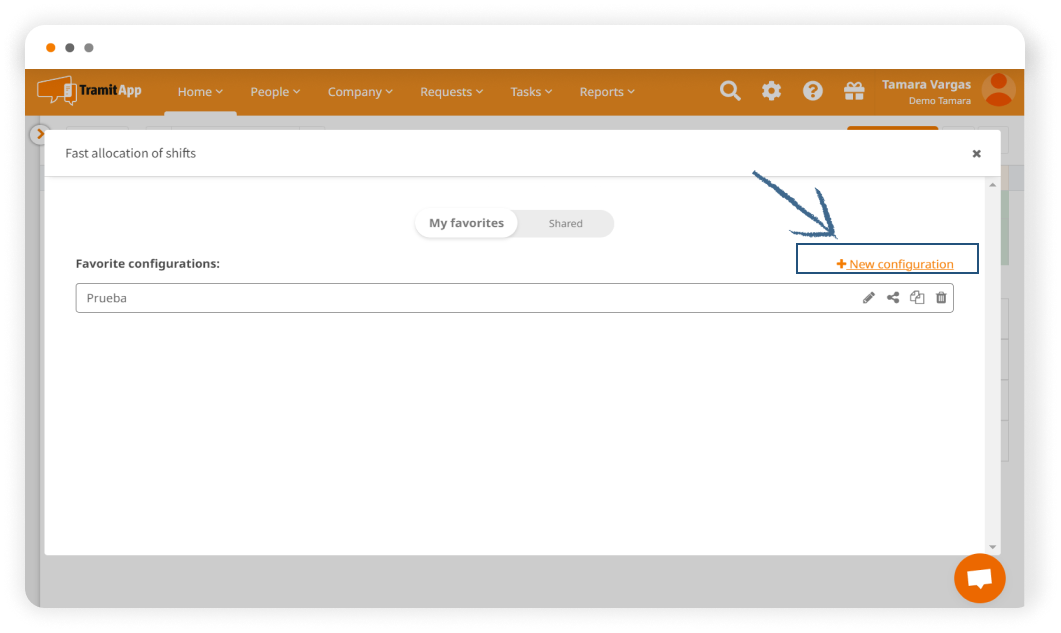1061x633 pixels.
Task: Open the search magnifier in header
Action: [x=731, y=91]
